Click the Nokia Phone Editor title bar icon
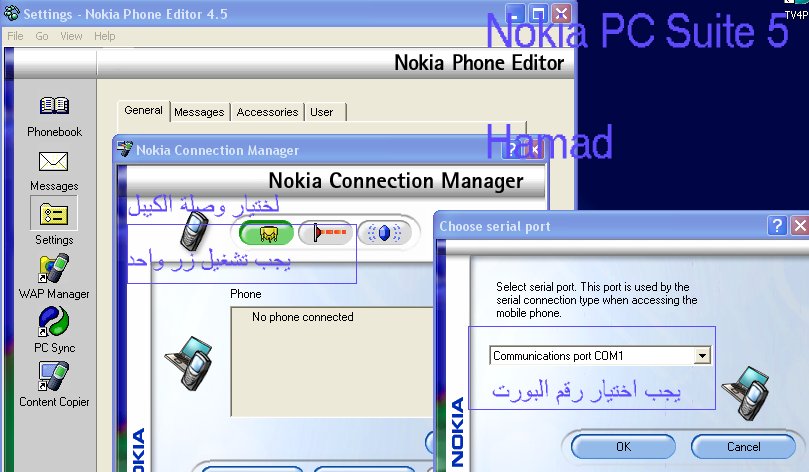 coord(12,14)
